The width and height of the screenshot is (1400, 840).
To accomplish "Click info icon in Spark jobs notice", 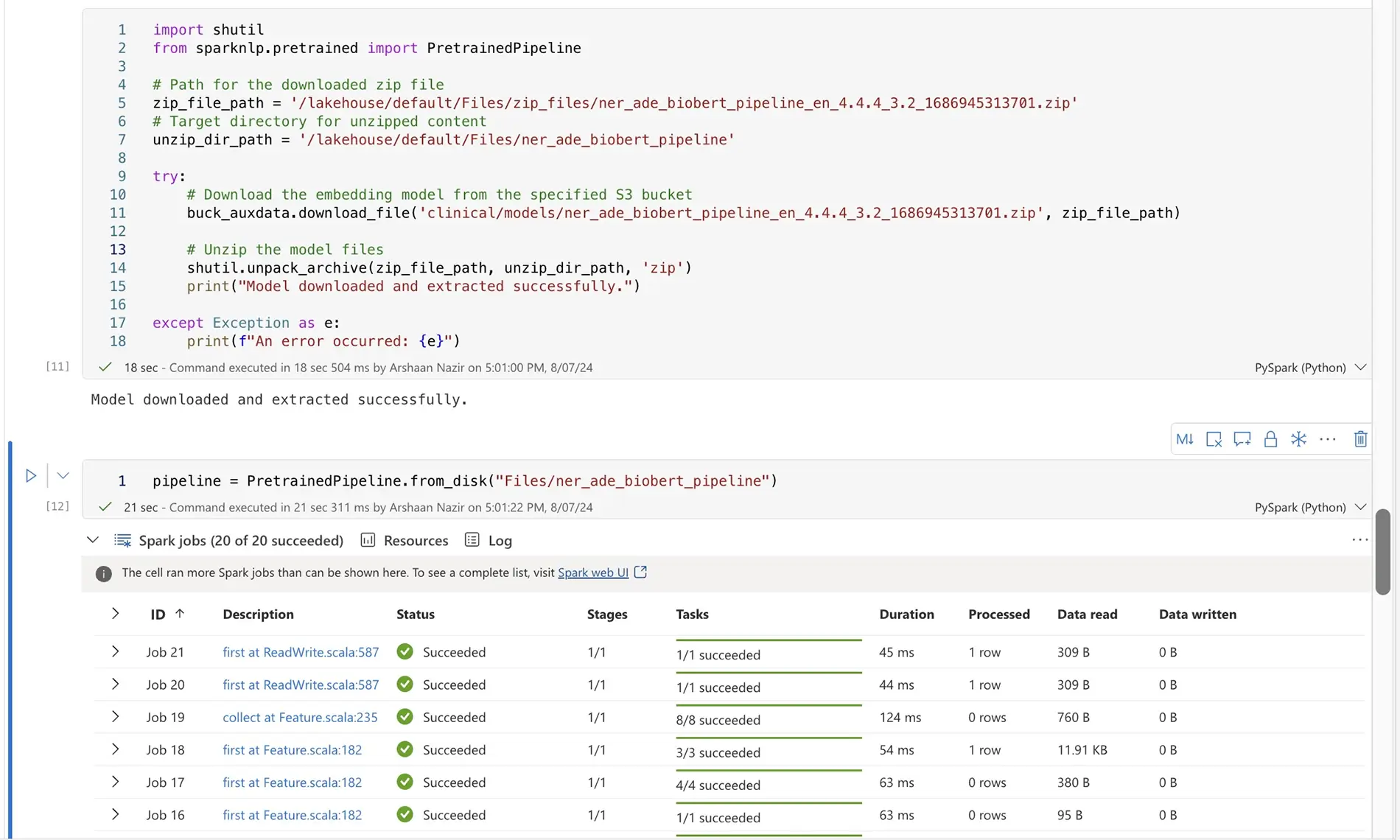I will click(x=104, y=574).
